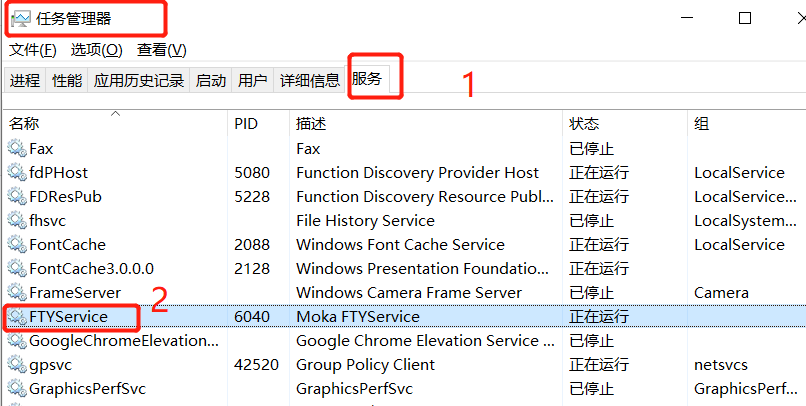Open the 选项(O) menu

point(96,50)
